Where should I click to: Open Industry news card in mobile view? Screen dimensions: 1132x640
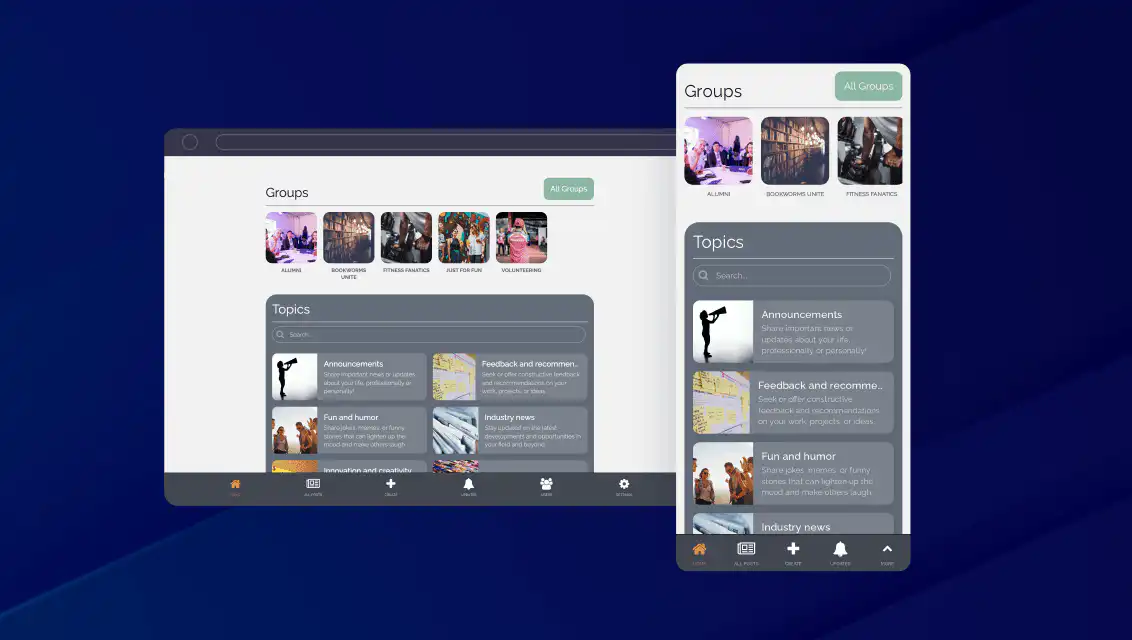793,524
